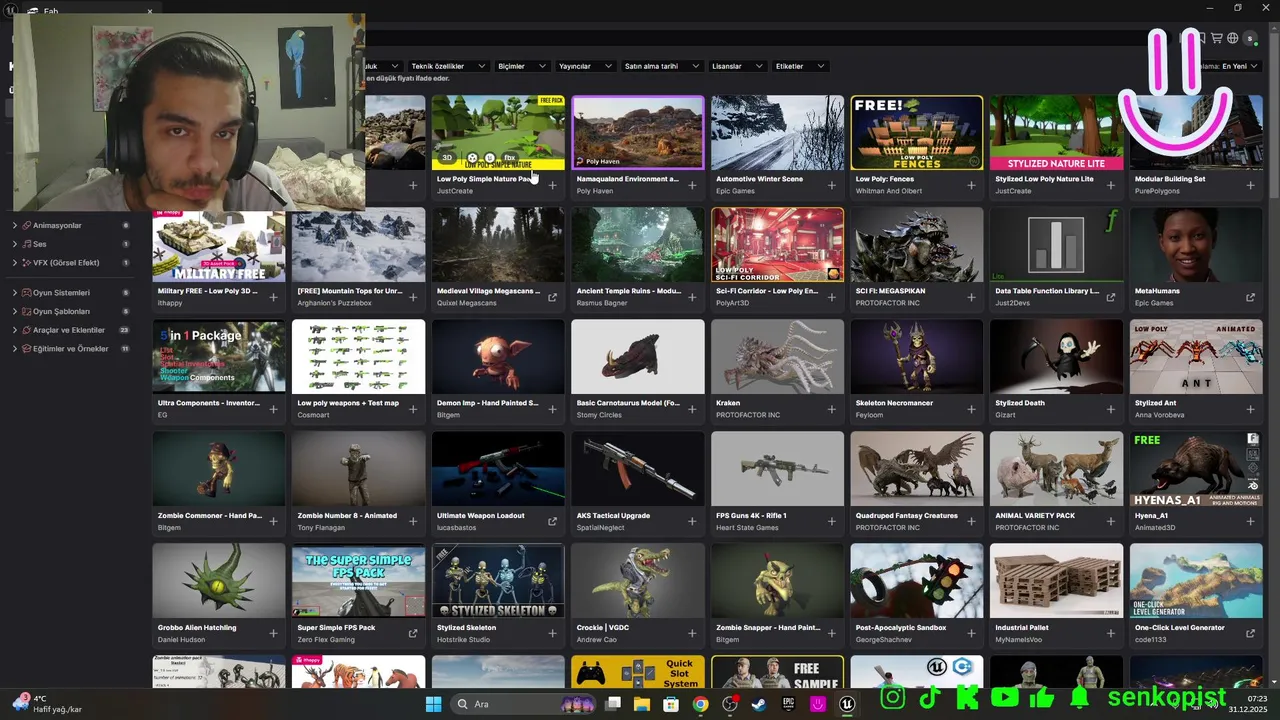Open Quixel Megascans publisher link
Viewport: 1280px width, 720px height.
point(465,303)
